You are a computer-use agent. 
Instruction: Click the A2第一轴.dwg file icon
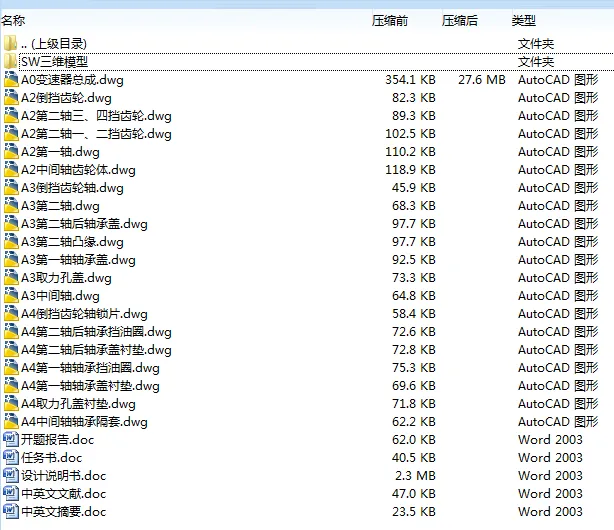pos(11,152)
